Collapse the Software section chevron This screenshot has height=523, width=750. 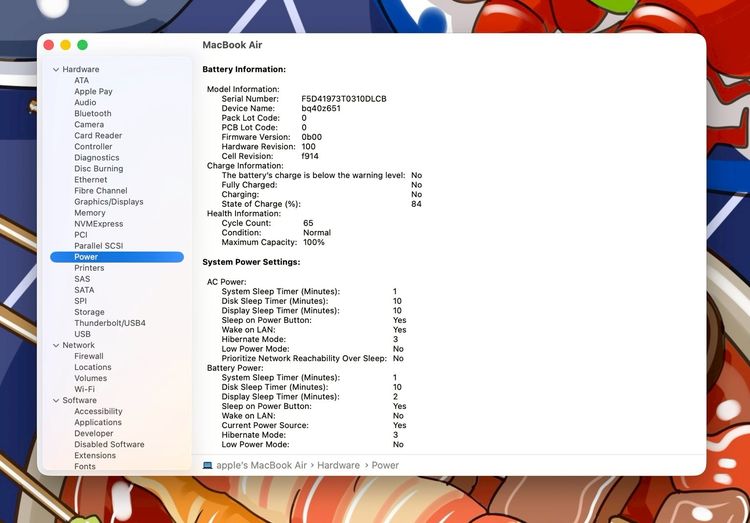coord(56,400)
